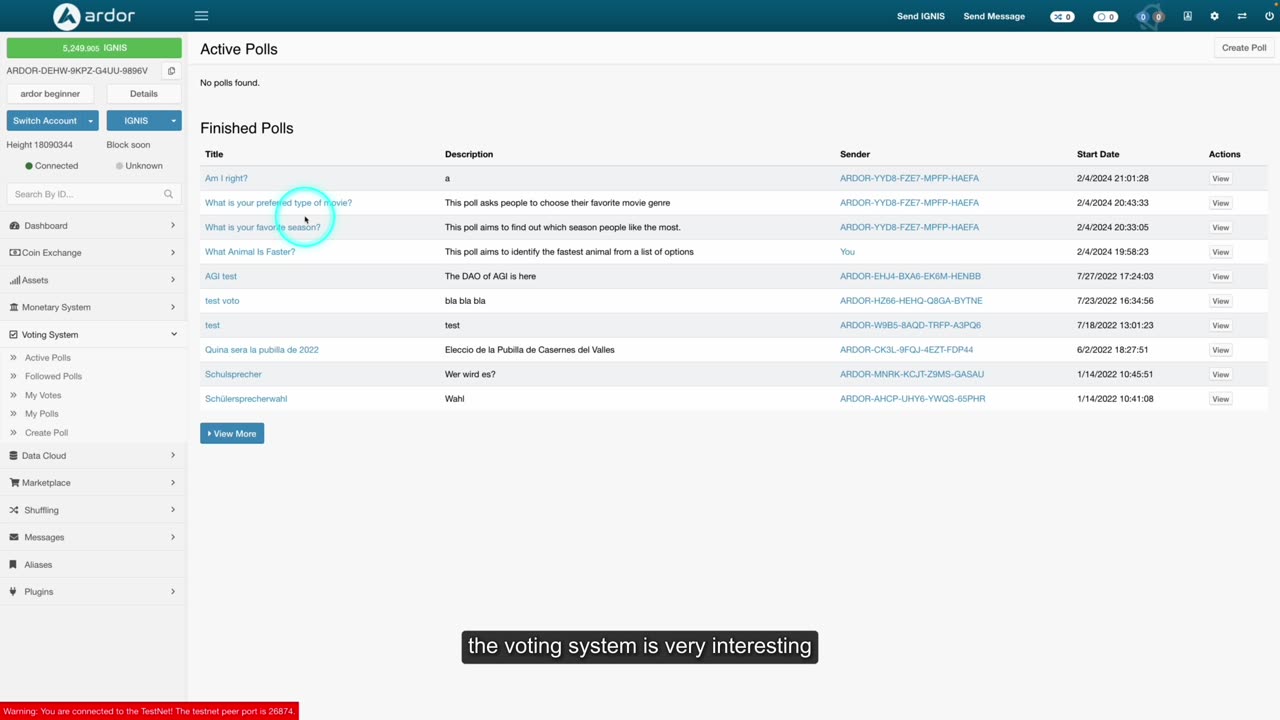Expand the Data Cloud chevron
1280x720 pixels.
173,456
